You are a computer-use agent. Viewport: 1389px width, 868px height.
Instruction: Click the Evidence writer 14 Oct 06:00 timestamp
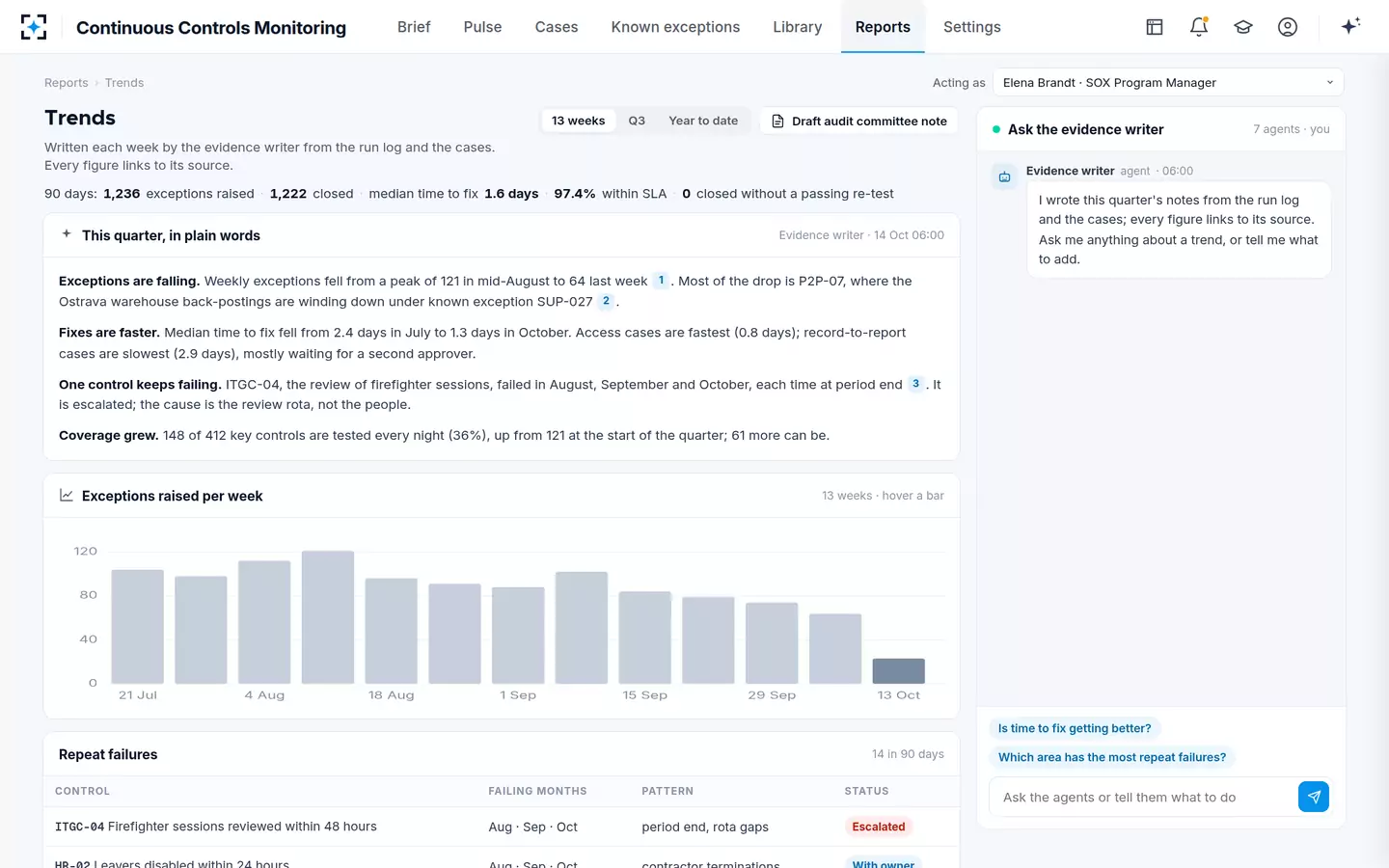pos(861,235)
